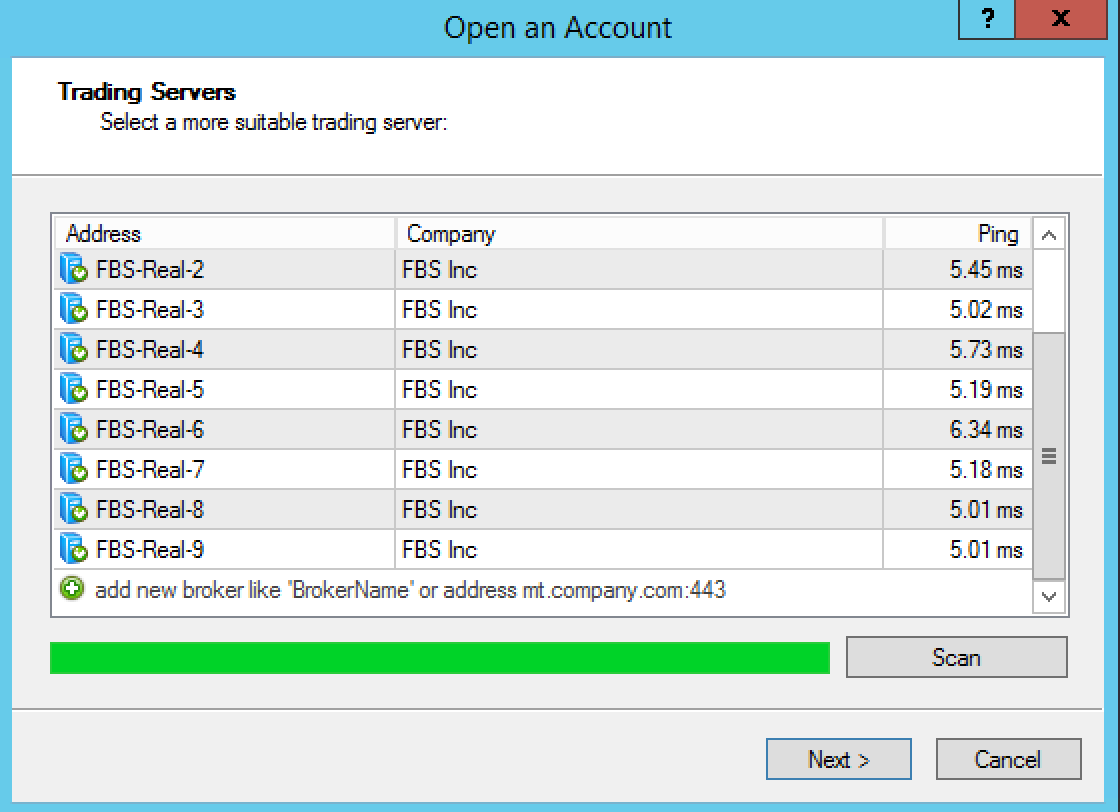The height and width of the screenshot is (812, 1120).
Task: Click the 5.19 ms ping value
Action: point(986,389)
